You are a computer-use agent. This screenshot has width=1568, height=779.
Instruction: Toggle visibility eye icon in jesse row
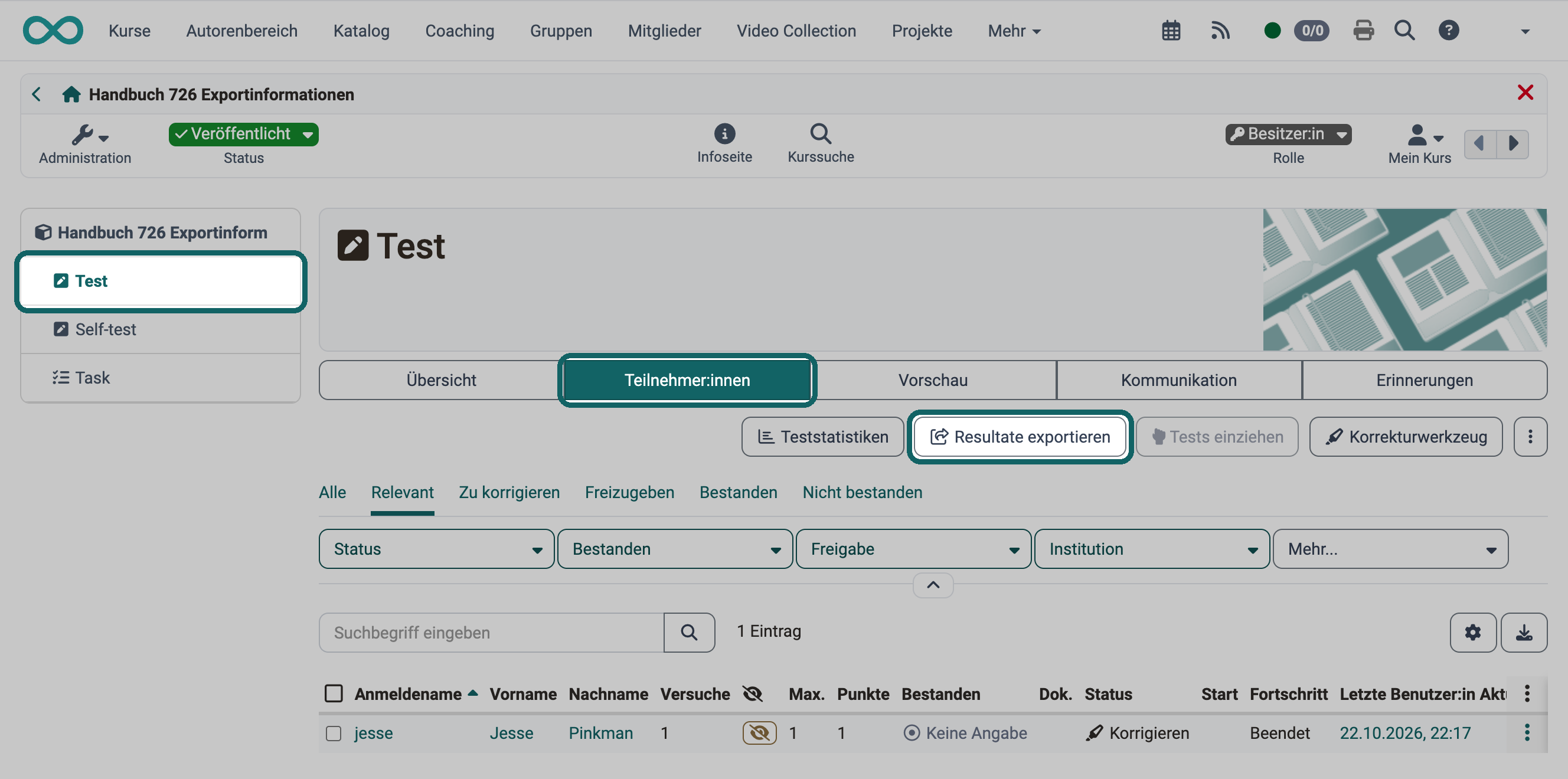pyautogui.click(x=759, y=733)
